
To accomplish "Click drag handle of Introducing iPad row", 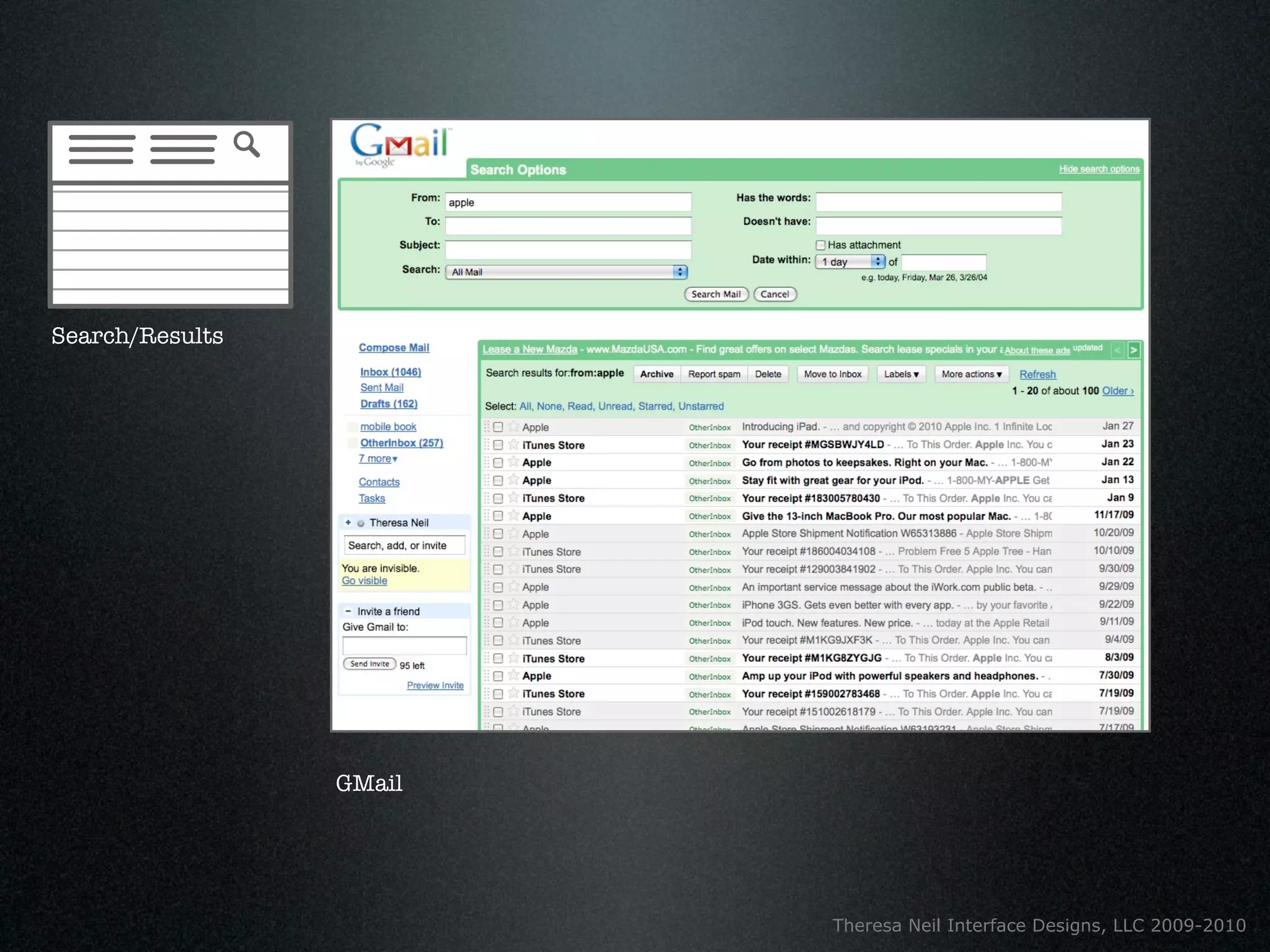I will click(487, 427).
